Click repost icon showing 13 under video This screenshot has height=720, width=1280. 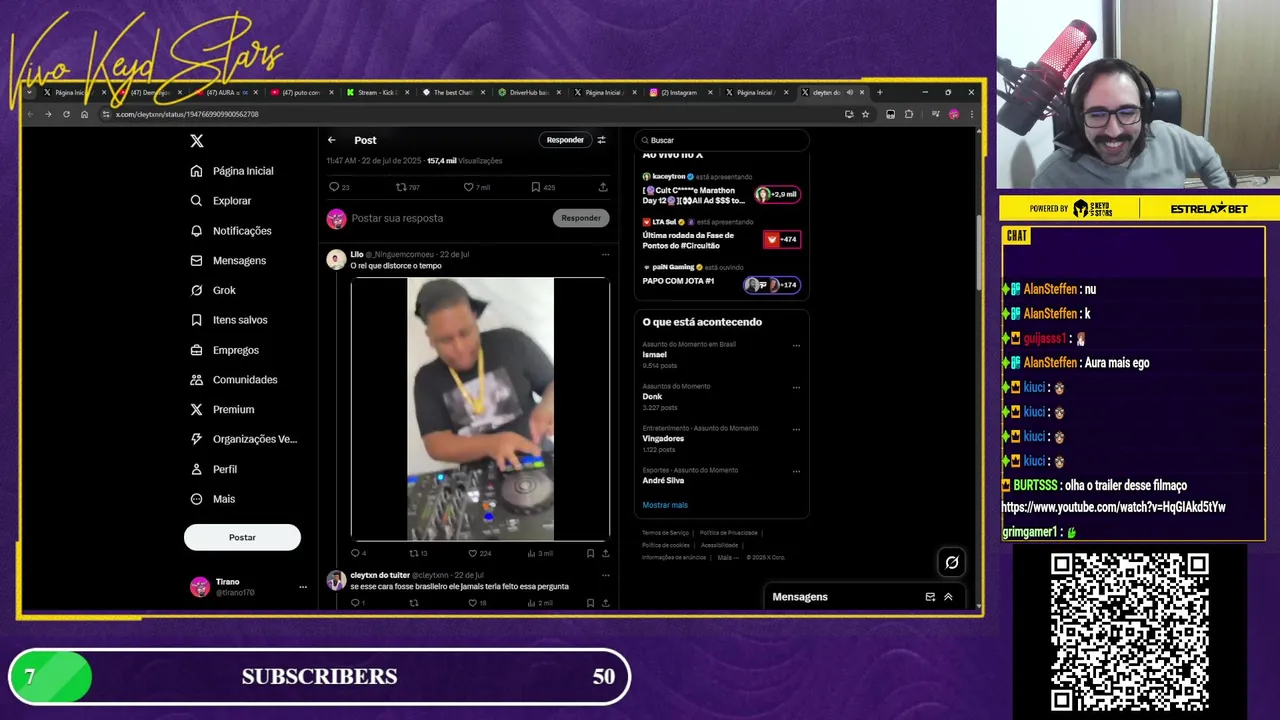(414, 553)
